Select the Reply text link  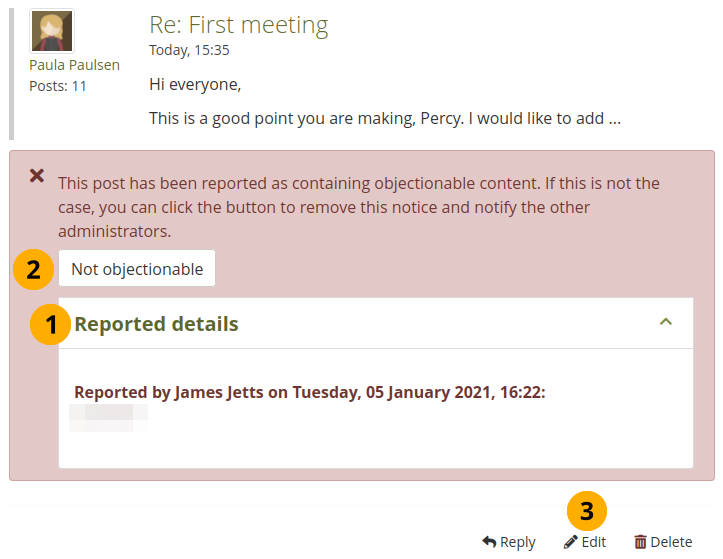518,542
